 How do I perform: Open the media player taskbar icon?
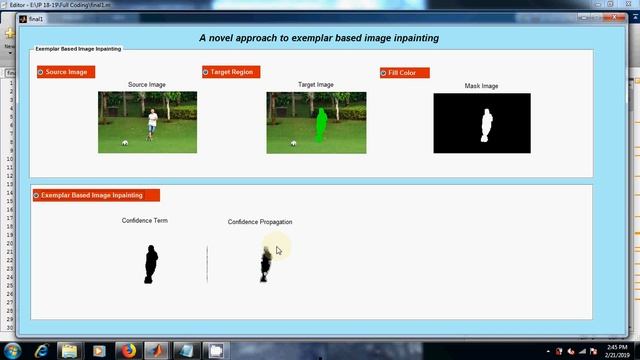[x=99, y=351]
